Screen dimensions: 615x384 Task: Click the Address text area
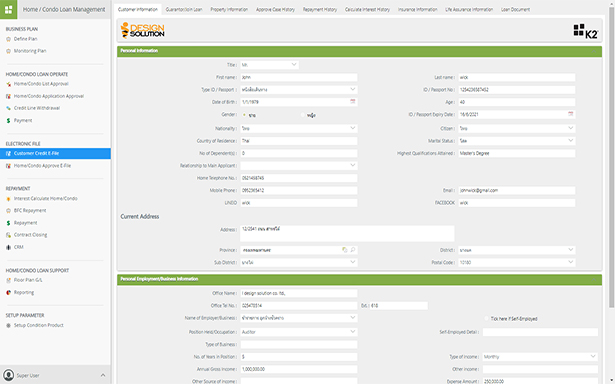pyautogui.click(x=347, y=233)
